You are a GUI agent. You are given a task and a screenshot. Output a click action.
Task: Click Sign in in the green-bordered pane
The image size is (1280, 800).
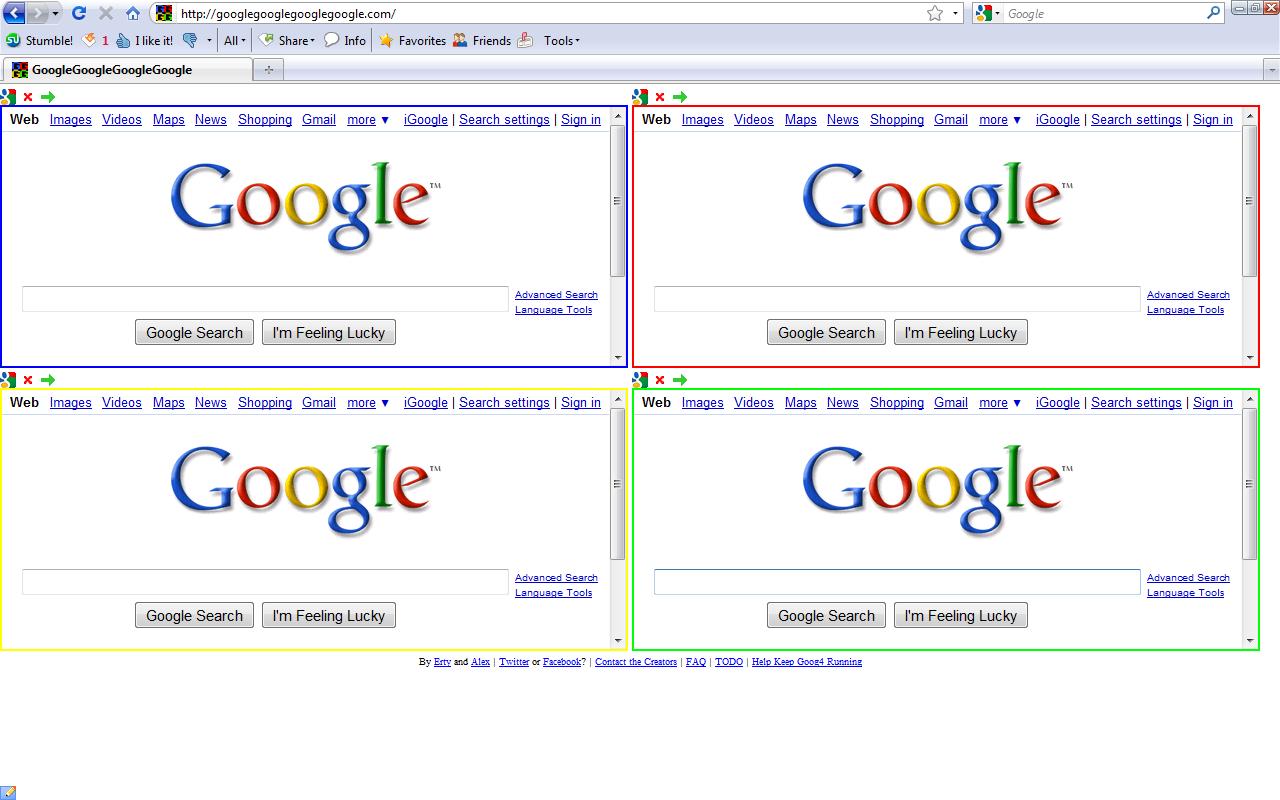click(1213, 403)
